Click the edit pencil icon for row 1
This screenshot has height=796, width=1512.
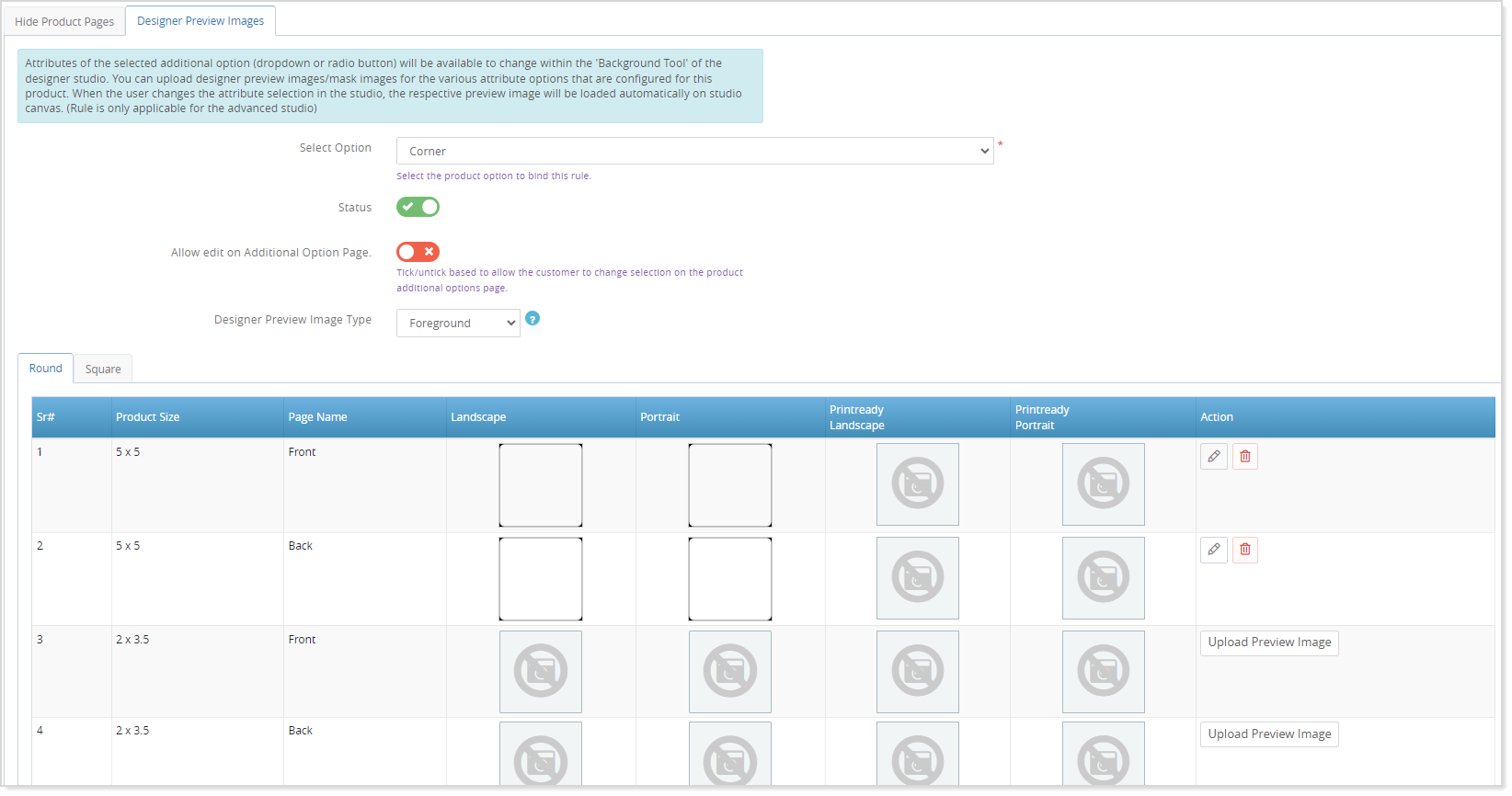(1214, 457)
